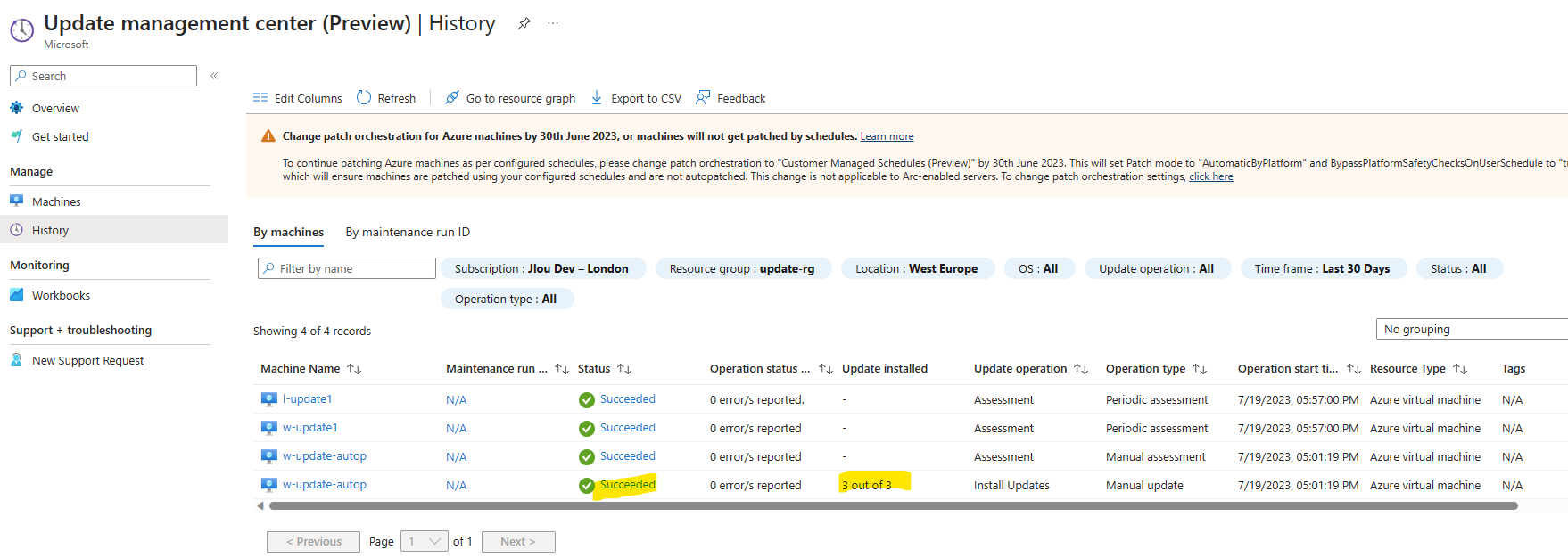Click the Next page button
The height and width of the screenshot is (558, 1568).
pyautogui.click(x=518, y=541)
